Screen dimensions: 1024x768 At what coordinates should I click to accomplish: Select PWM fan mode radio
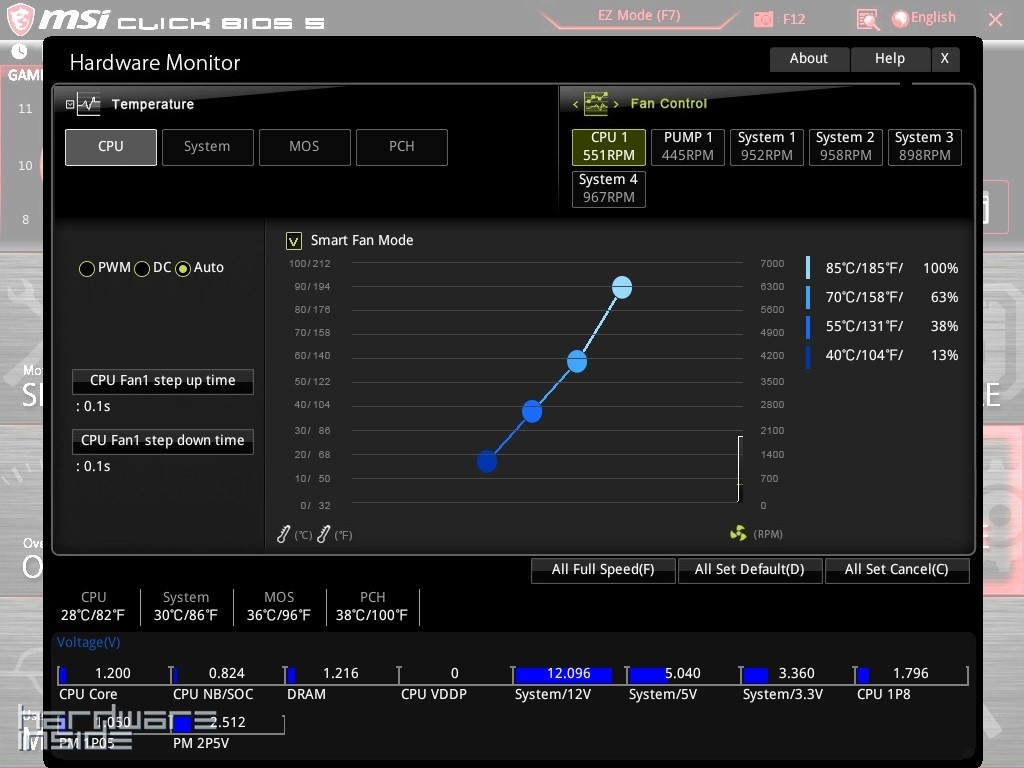[x=86, y=268]
